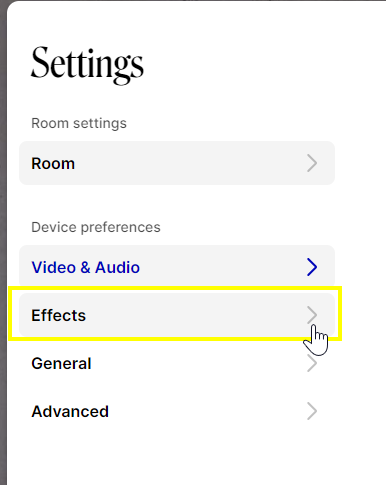Go to the Advanced settings section
This screenshot has width=386, height=485.
pos(177,411)
